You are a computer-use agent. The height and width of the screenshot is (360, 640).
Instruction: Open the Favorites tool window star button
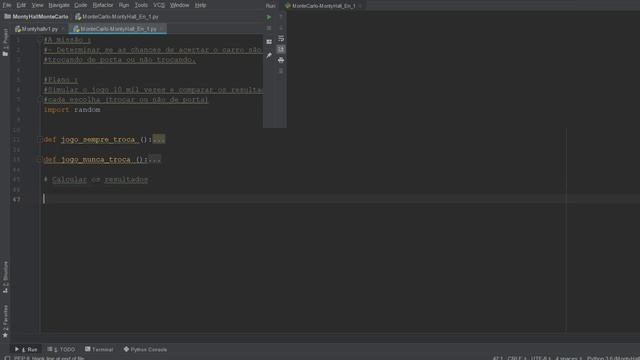point(5,335)
